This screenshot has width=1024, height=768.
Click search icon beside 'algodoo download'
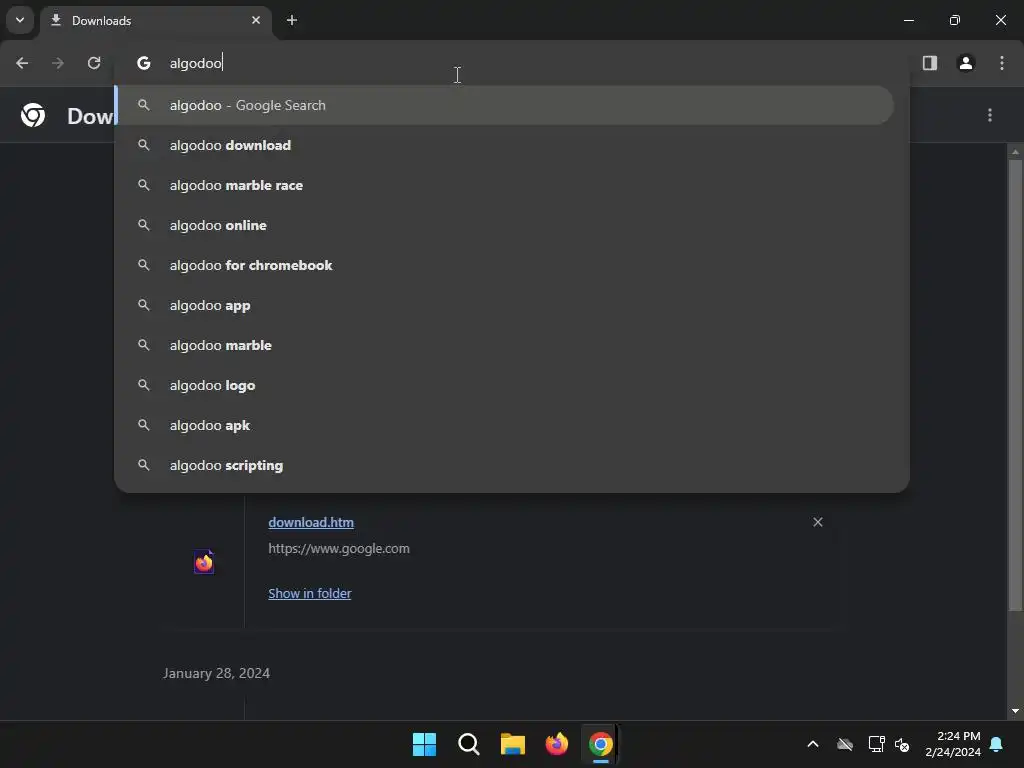click(144, 145)
